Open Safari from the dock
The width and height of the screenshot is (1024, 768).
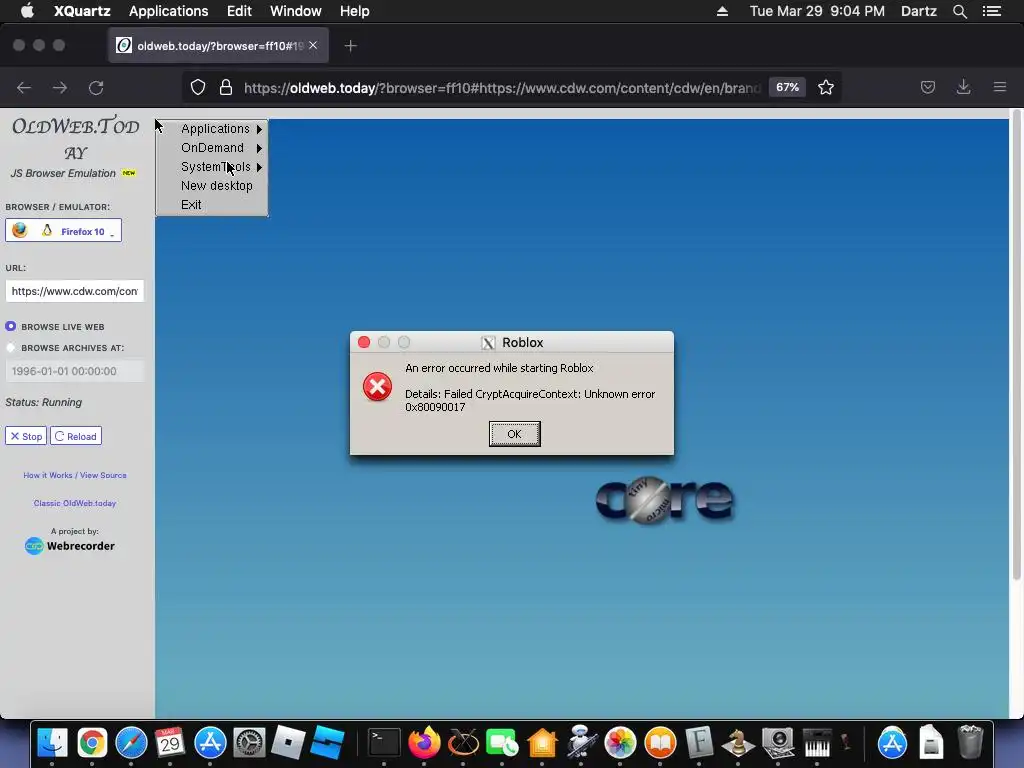click(x=131, y=743)
